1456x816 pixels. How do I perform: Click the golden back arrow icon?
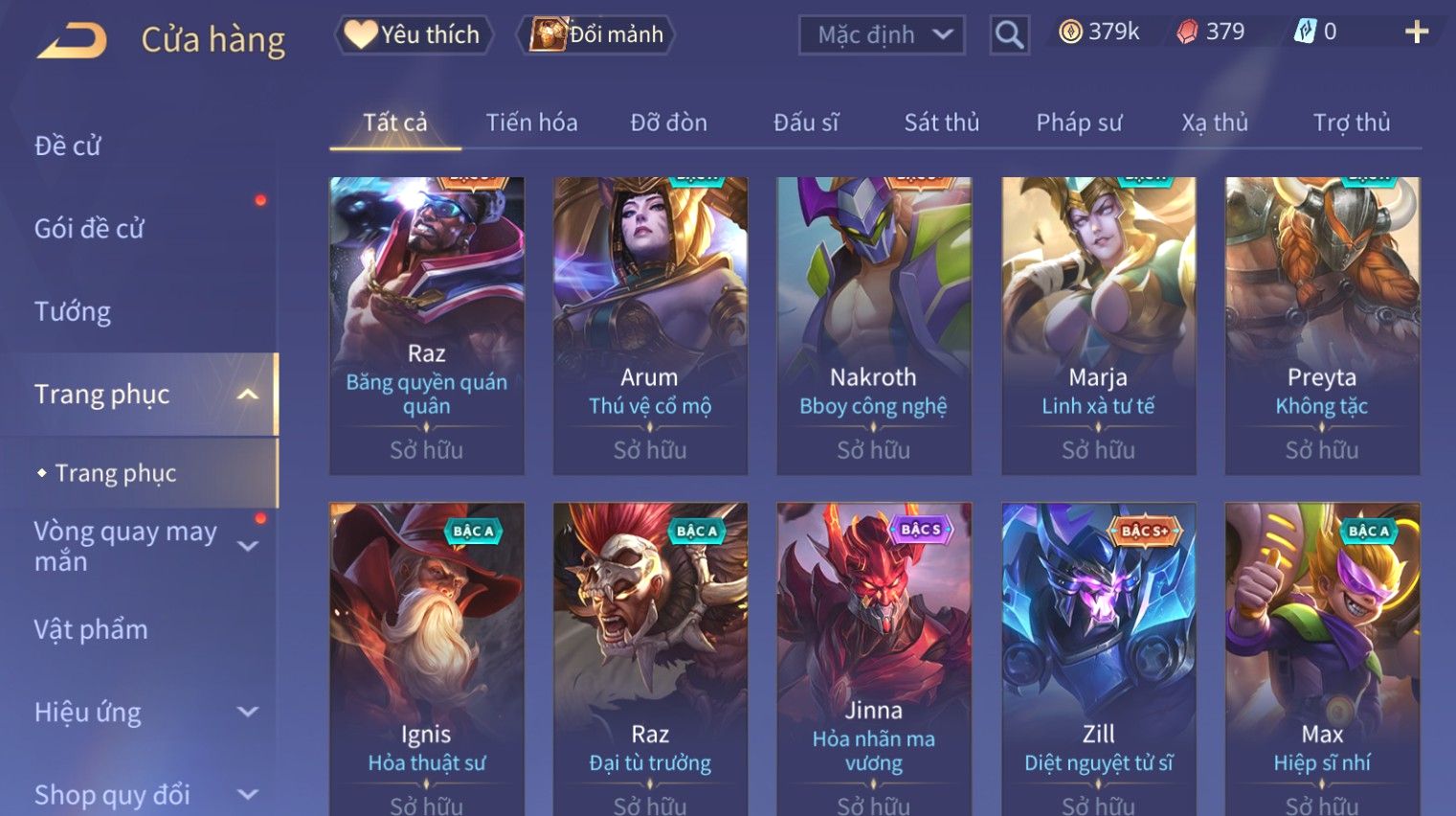click(72, 40)
